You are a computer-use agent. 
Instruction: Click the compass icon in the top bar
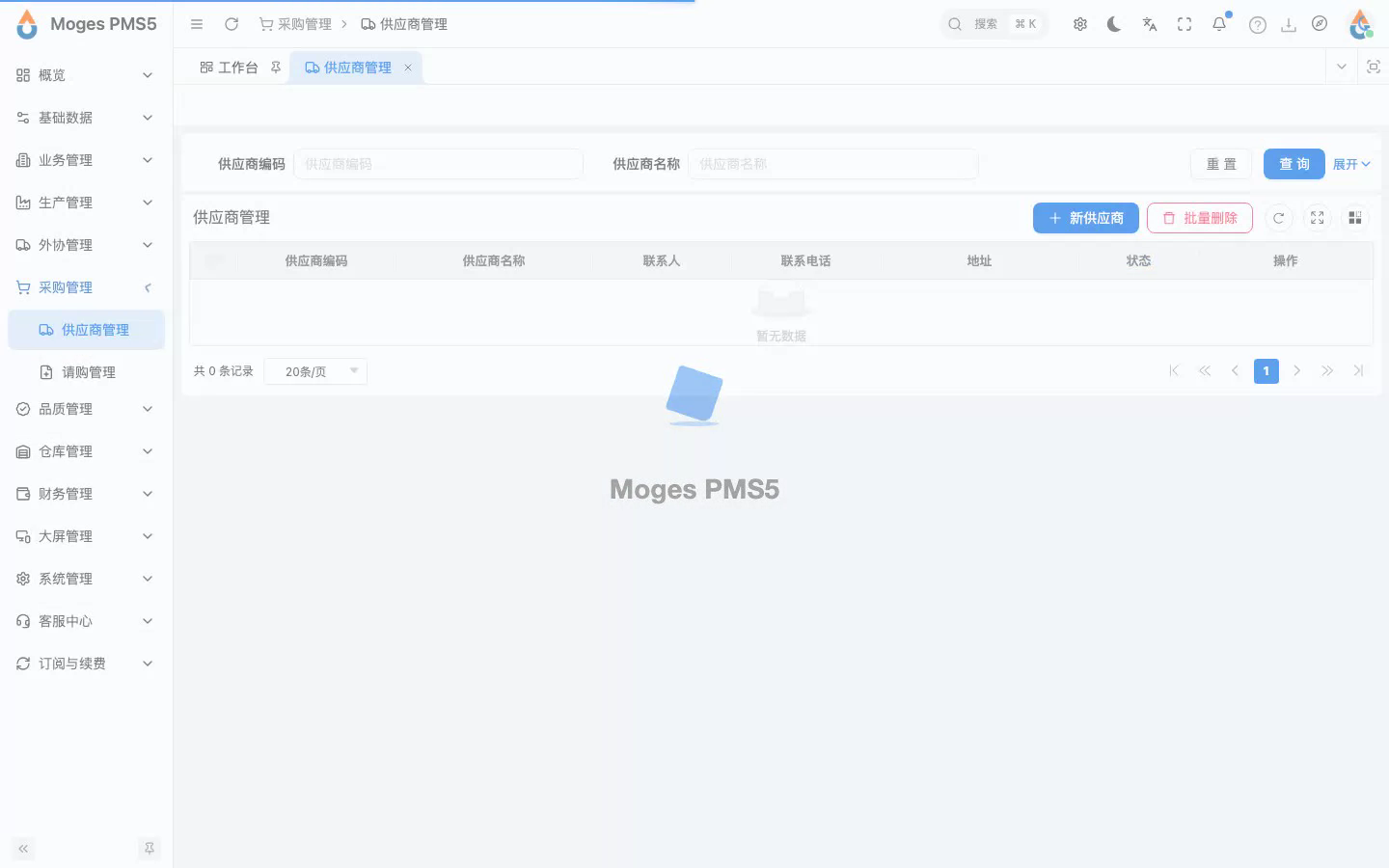tap(1320, 24)
